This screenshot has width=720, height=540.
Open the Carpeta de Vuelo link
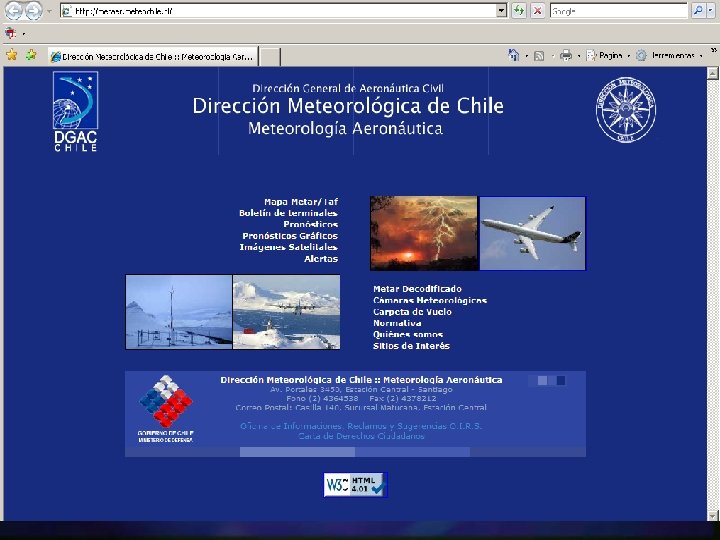(x=412, y=312)
